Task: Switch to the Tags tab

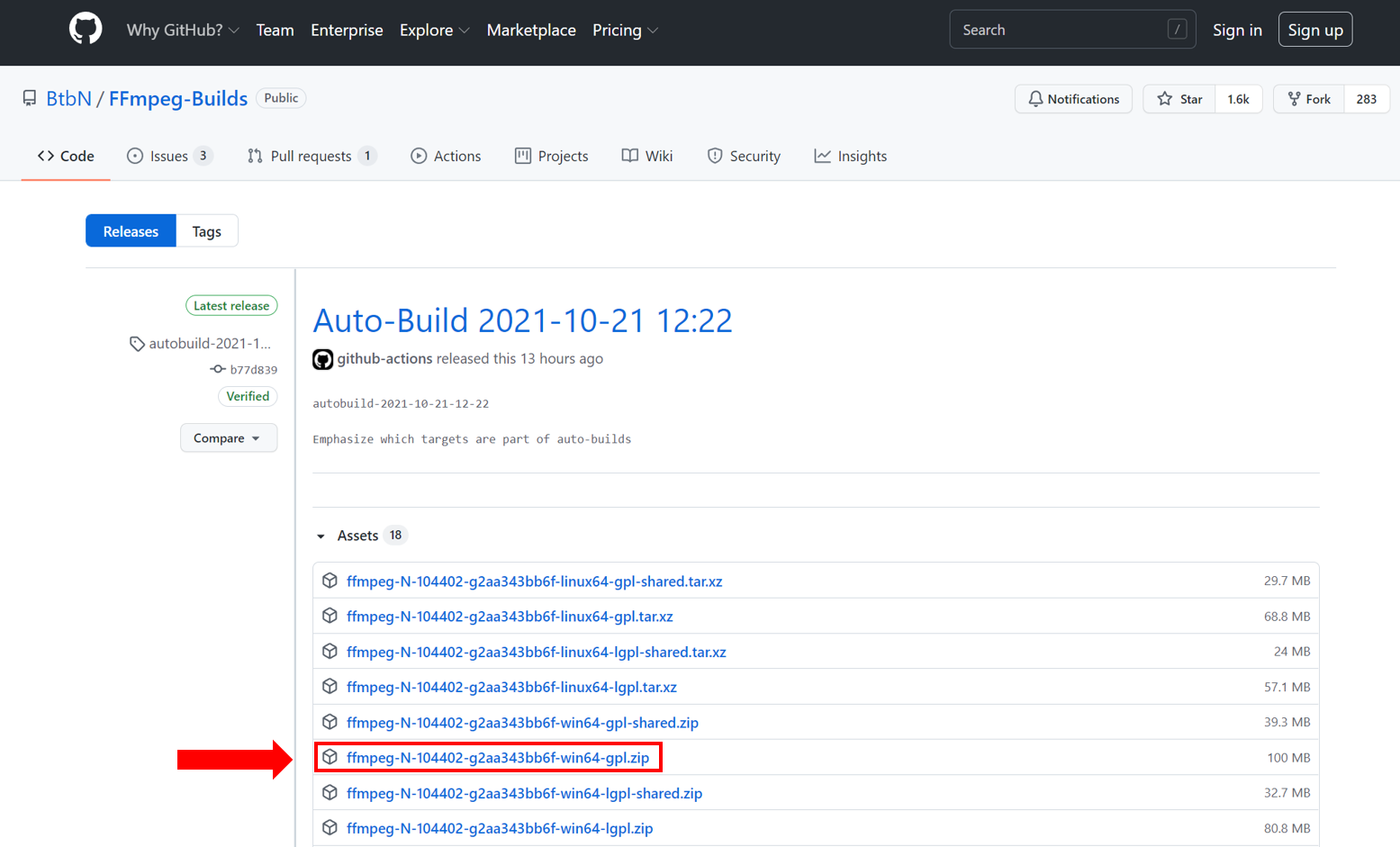Action: (x=206, y=231)
